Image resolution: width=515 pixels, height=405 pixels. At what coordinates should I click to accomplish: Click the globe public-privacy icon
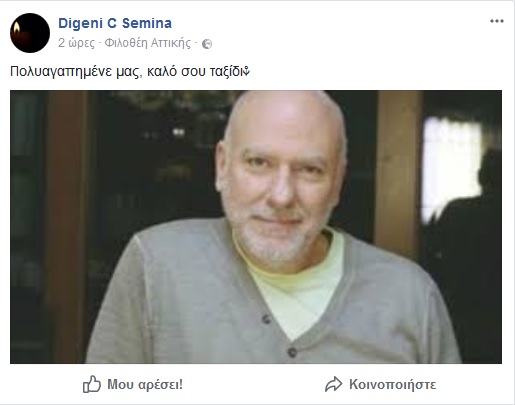[207, 44]
